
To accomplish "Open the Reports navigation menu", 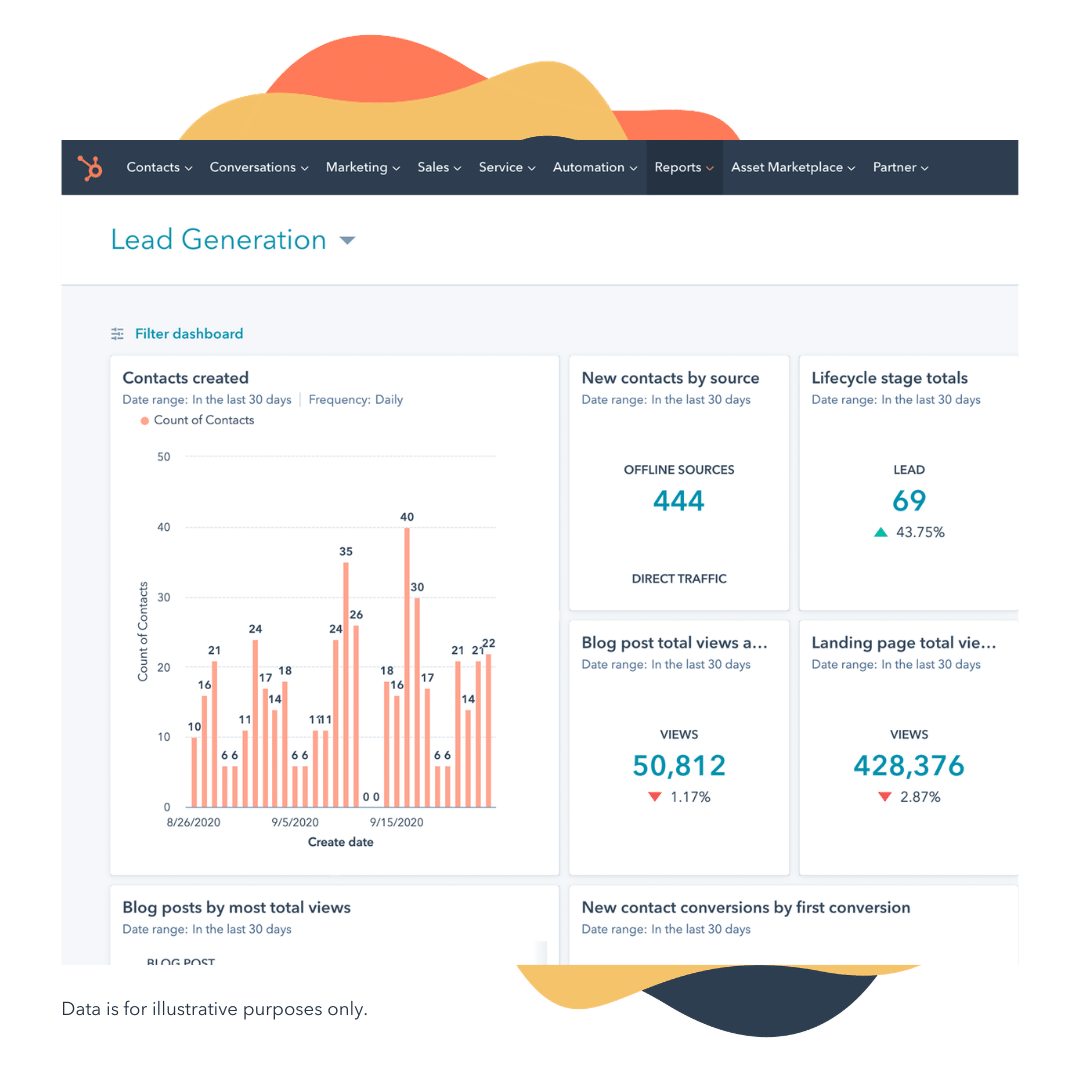I will (x=684, y=168).
